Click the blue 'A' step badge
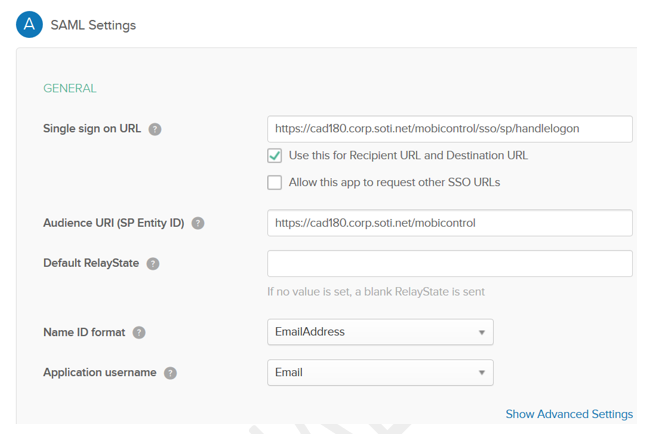The image size is (656, 434). [x=29, y=24]
